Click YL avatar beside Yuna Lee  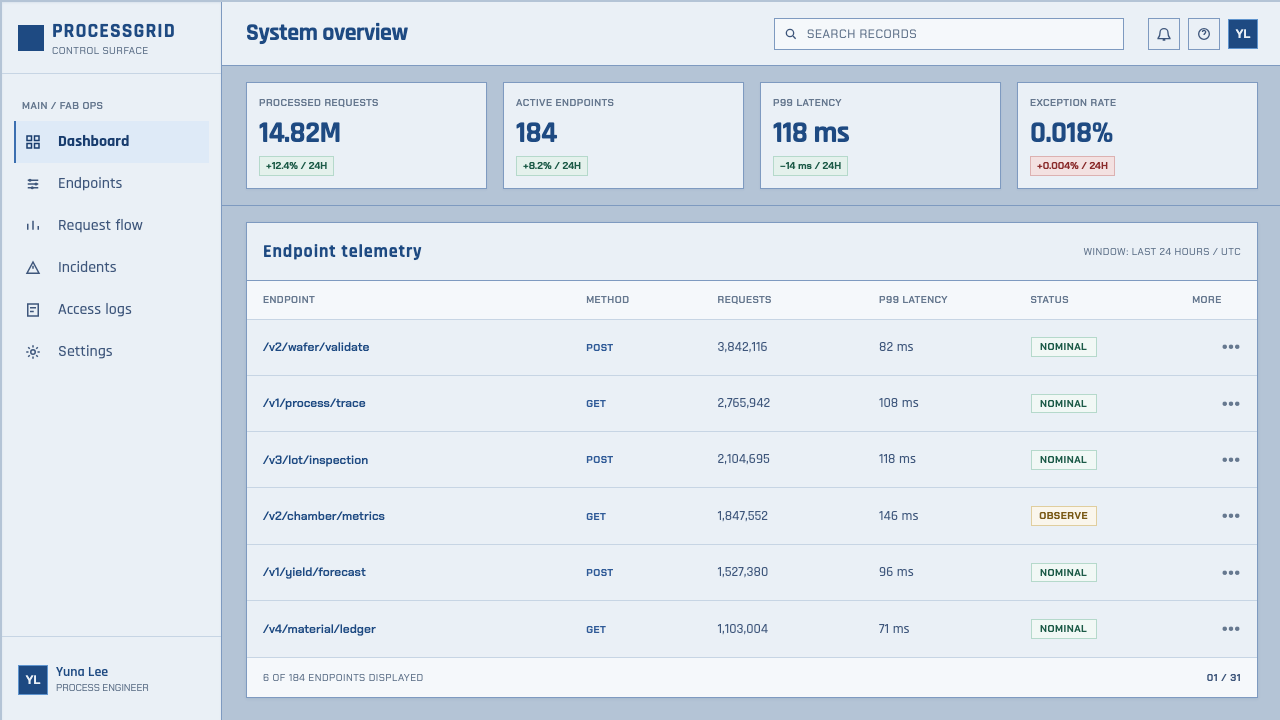tap(33, 680)
